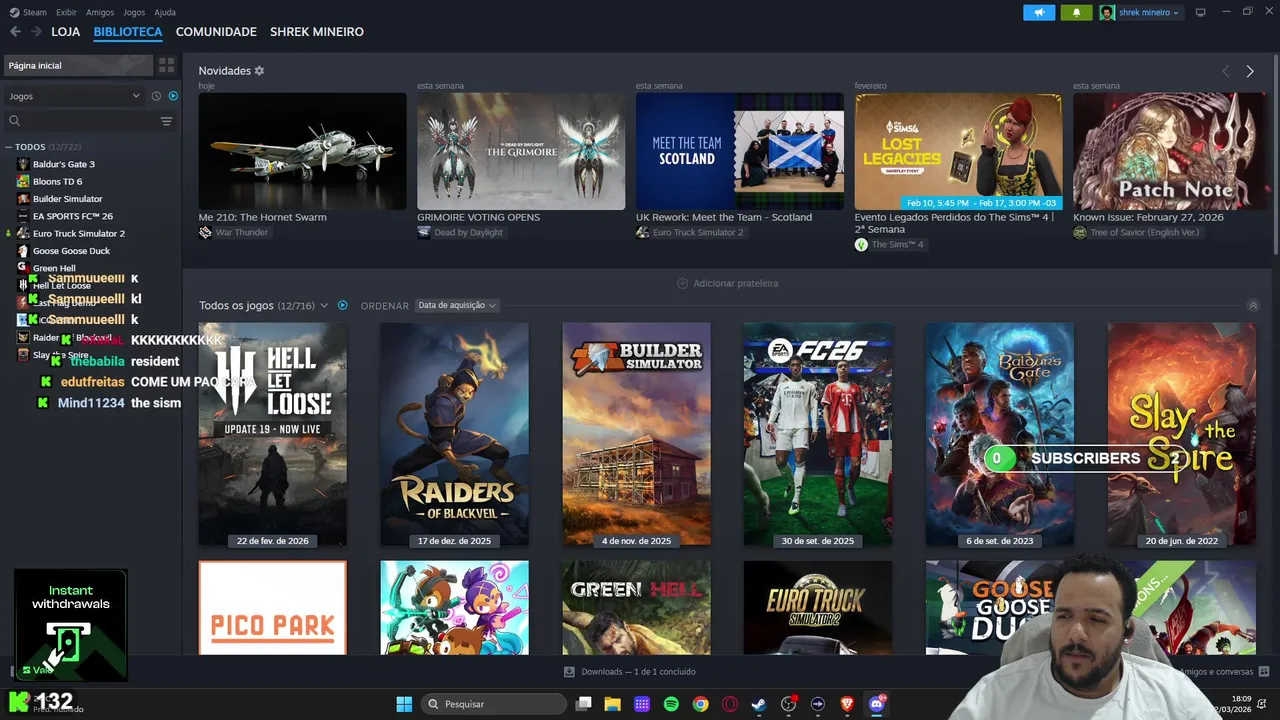Go back with the left arrow

tap(15, 32)
